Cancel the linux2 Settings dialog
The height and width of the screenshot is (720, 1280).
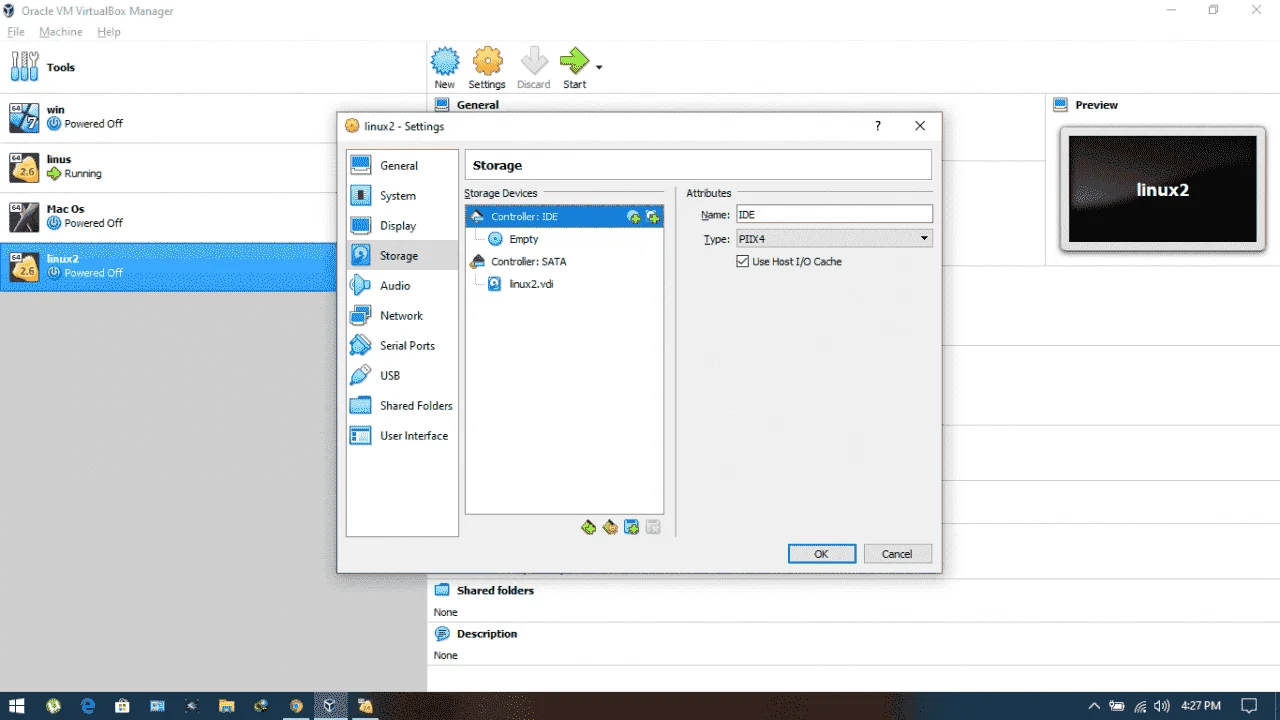click(x=897, y=554)
